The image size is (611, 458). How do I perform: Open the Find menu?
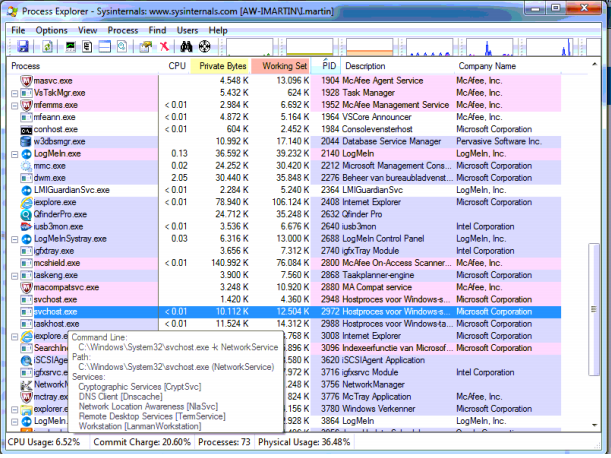pyautogui.click(x=157, y=30)
